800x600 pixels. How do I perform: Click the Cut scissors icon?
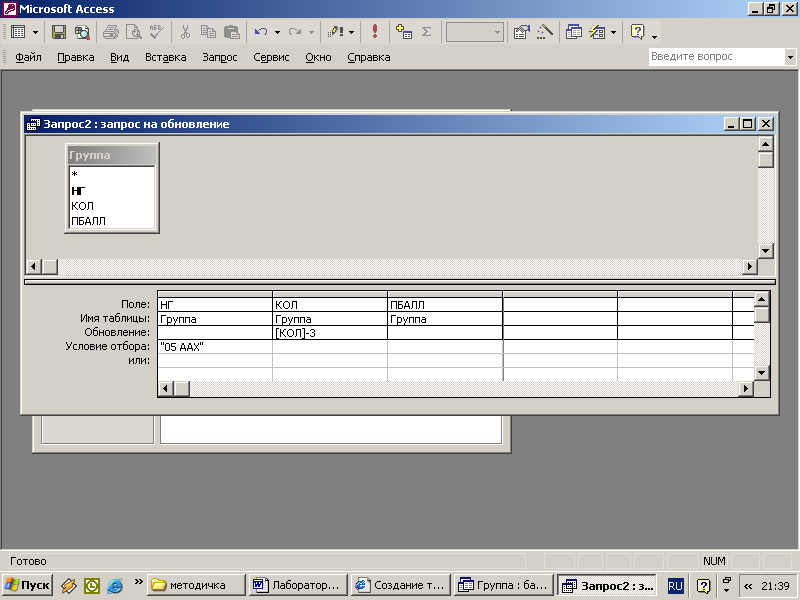[185, 32]
